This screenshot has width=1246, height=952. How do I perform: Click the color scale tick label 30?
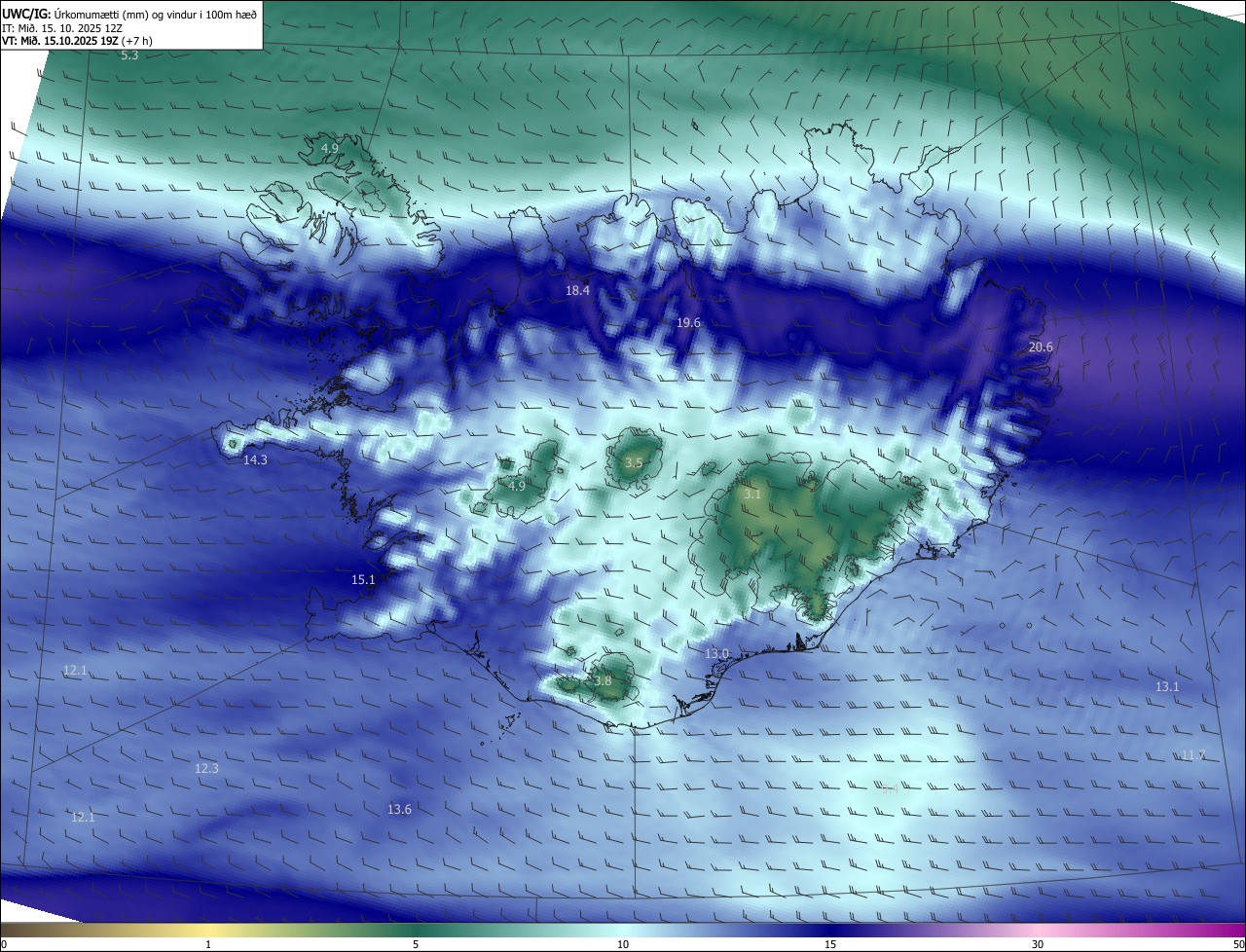(1038, 944)
